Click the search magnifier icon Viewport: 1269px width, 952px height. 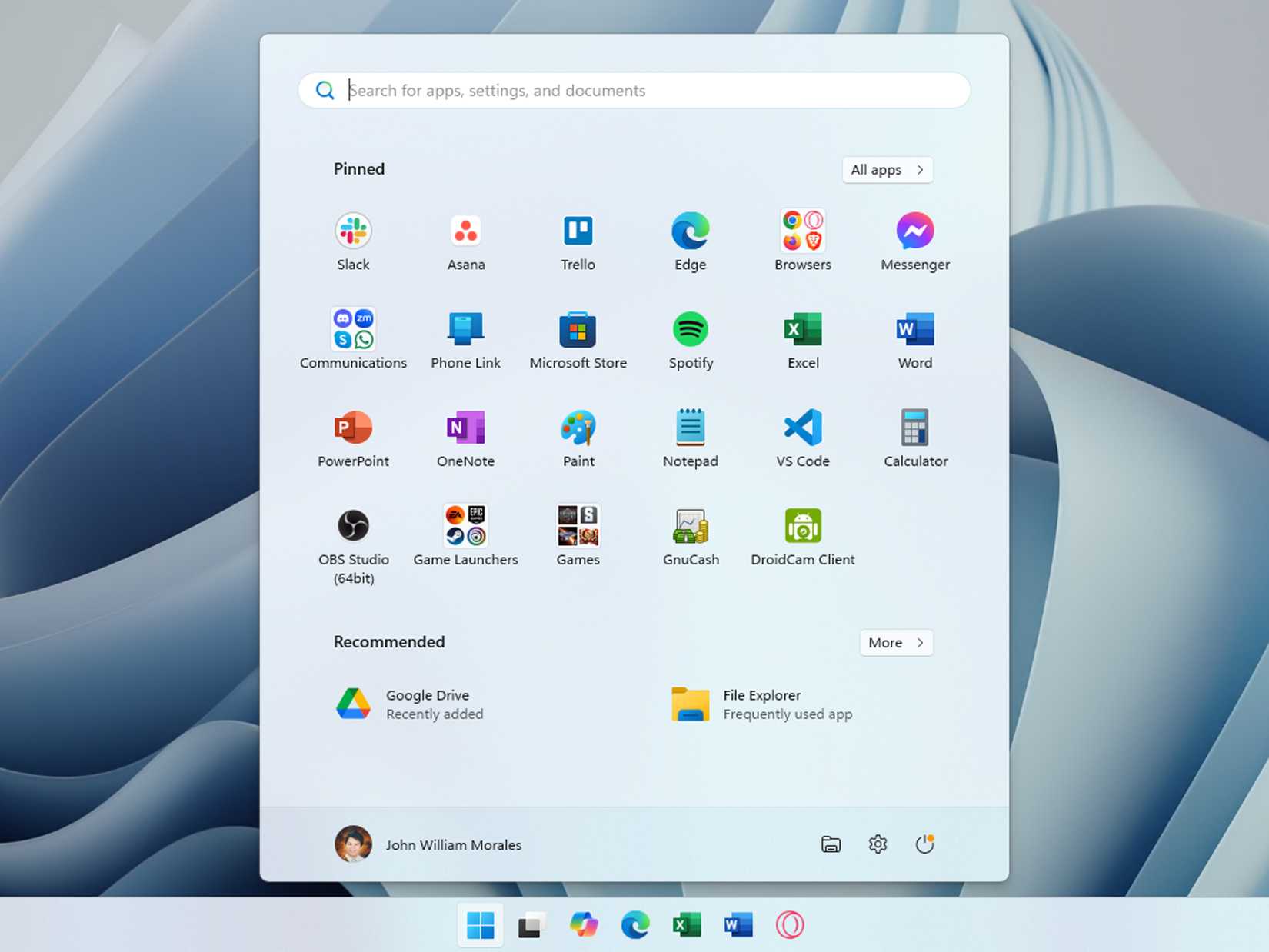click(325, 91)
